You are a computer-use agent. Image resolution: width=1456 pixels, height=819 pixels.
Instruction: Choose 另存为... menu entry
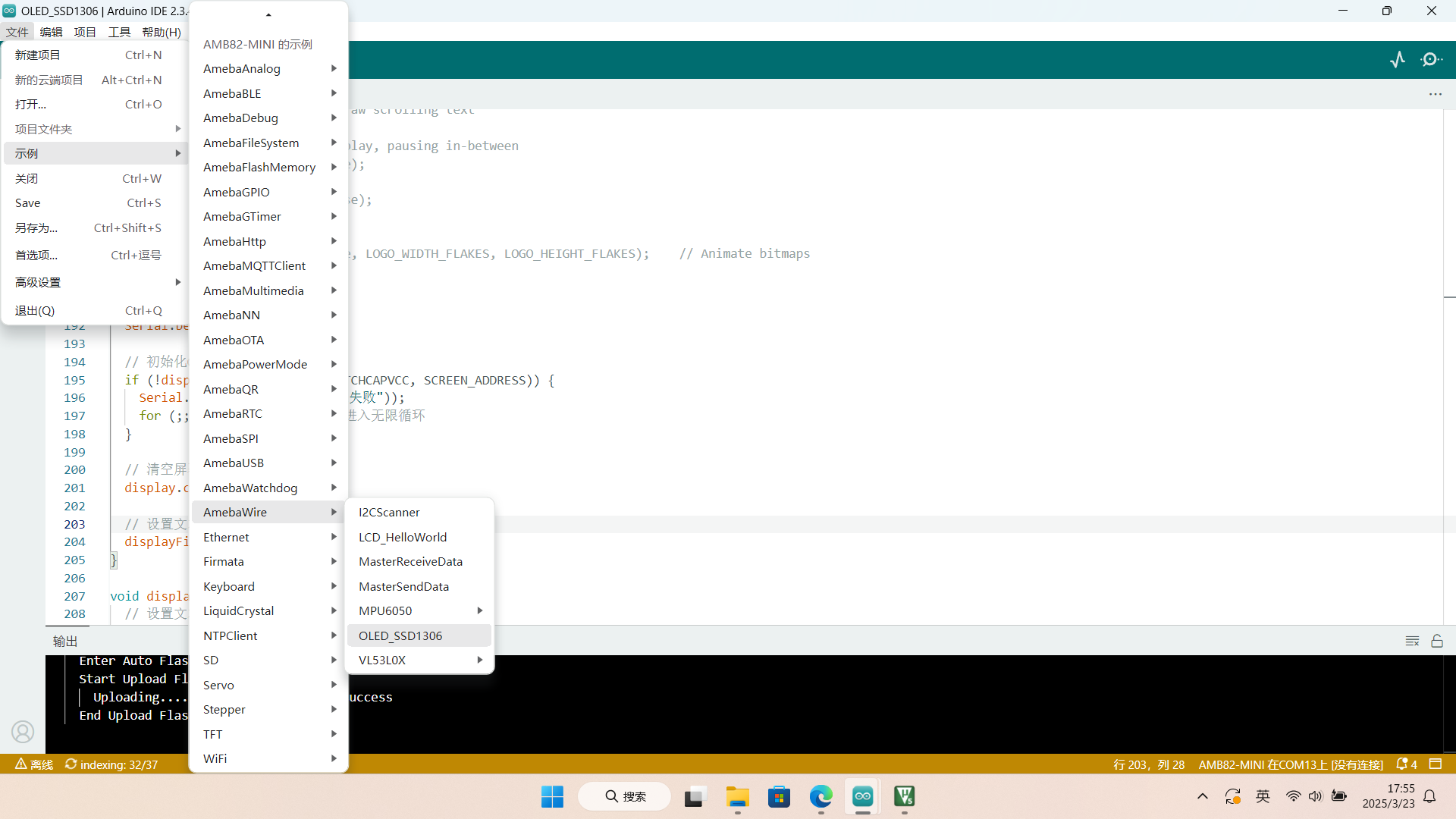[94, 227]
